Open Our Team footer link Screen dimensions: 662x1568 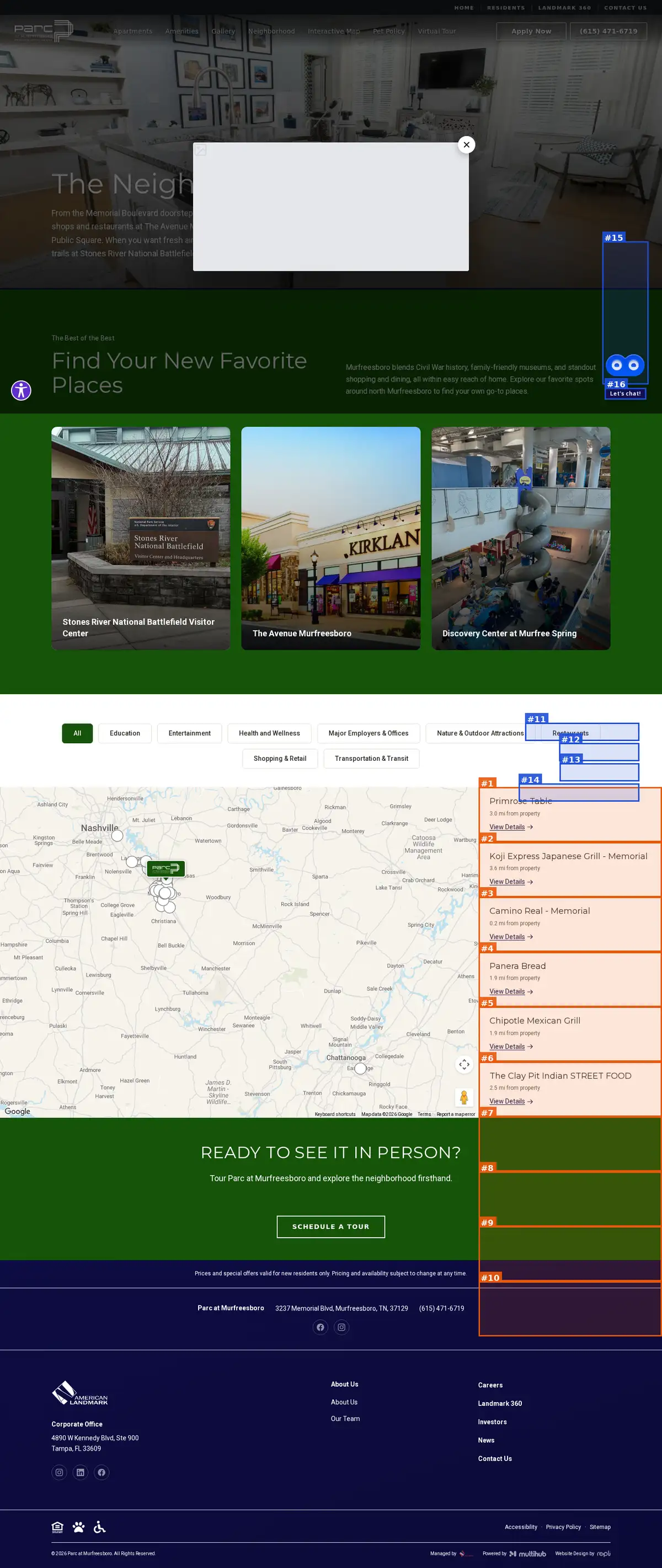[x=345, y=1418]
